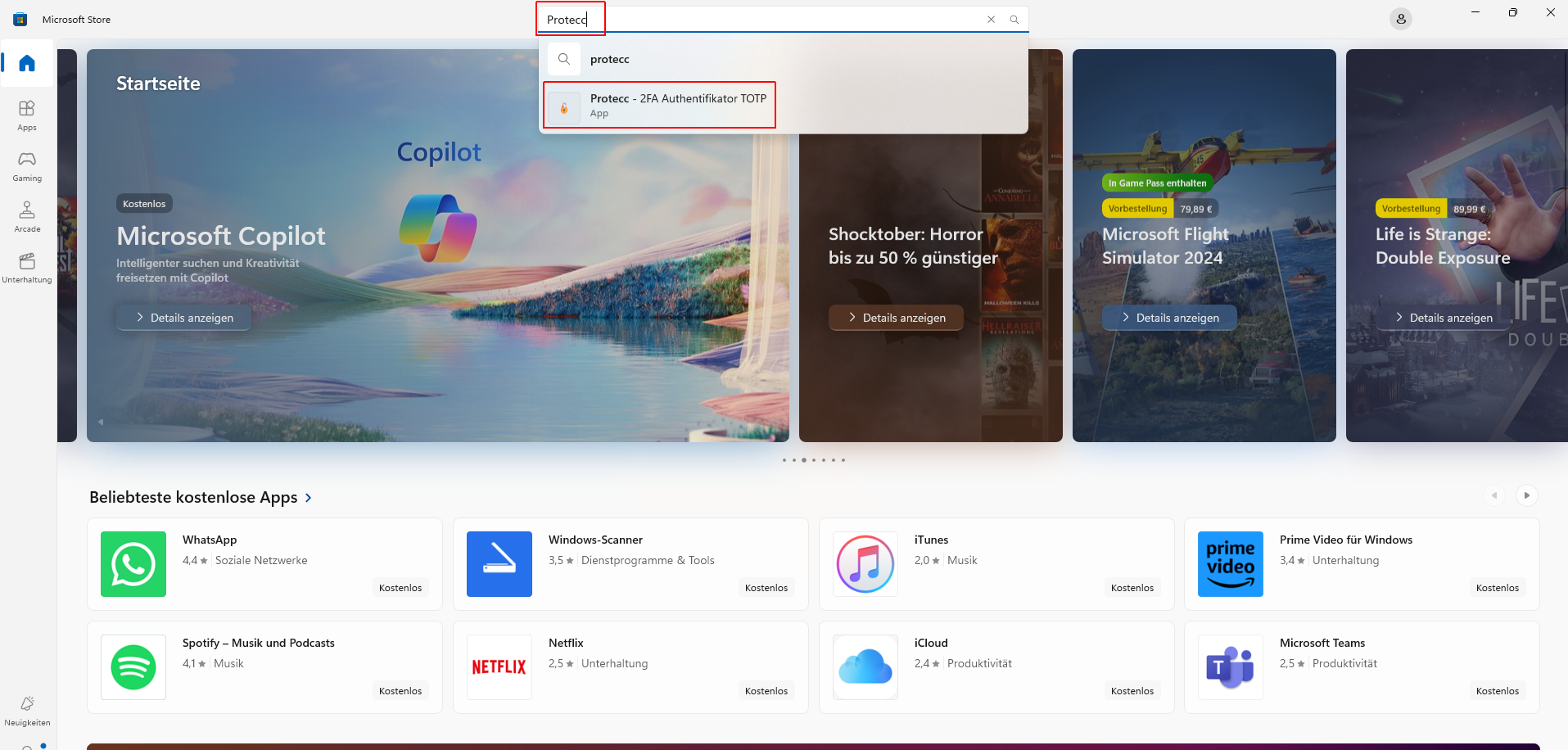Open the iCloud app icon
Image resolution: width=1568 pixels, height=750 pixels.
(x=865, y=667)
